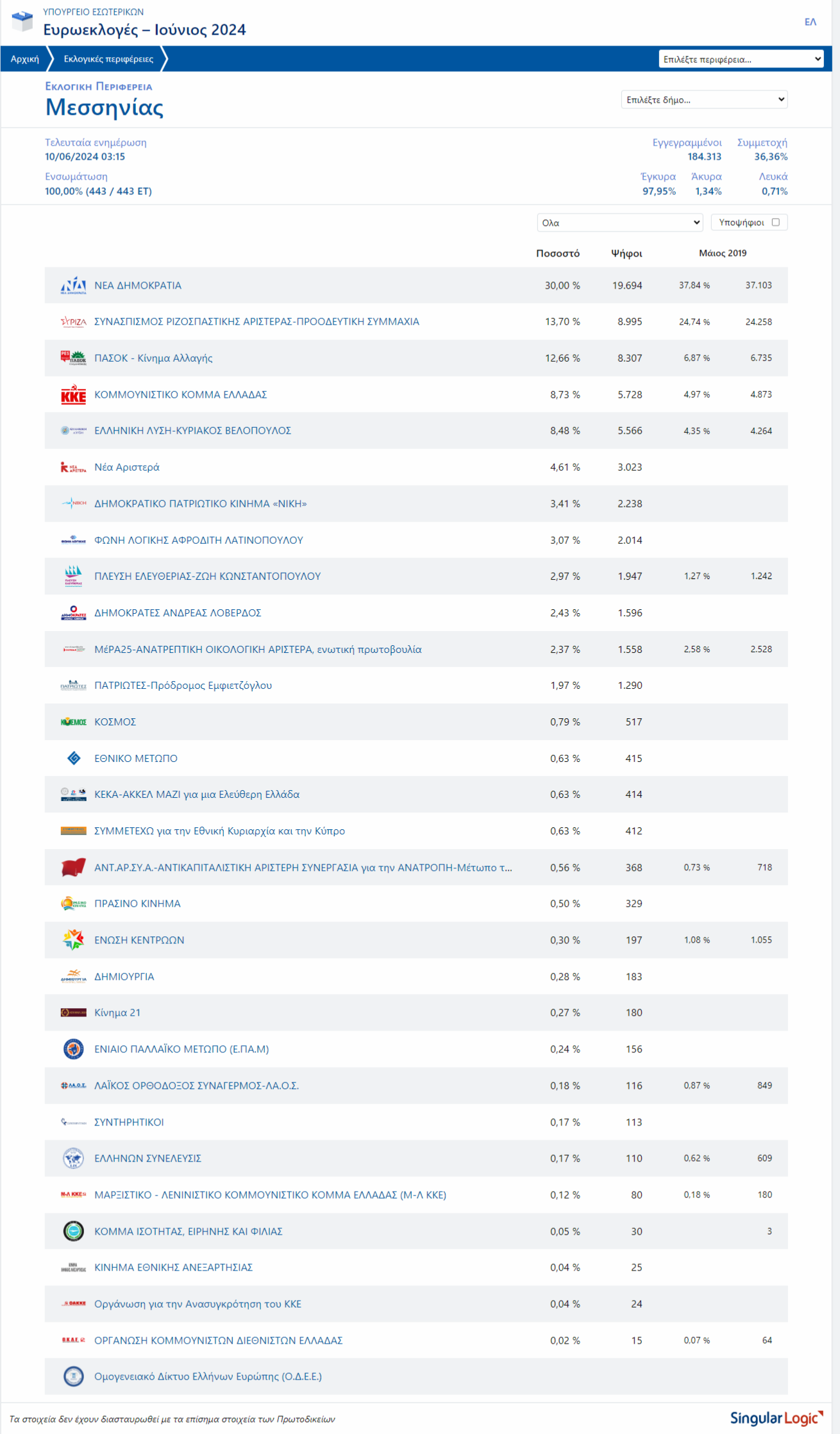Click the ΠΛΕΥΣΗ ΕΛΕΥΘΕΡΙΑΣ ship logo
Image resolution: width=840 pixels, height=1434 pixels.
pos(73,576)
